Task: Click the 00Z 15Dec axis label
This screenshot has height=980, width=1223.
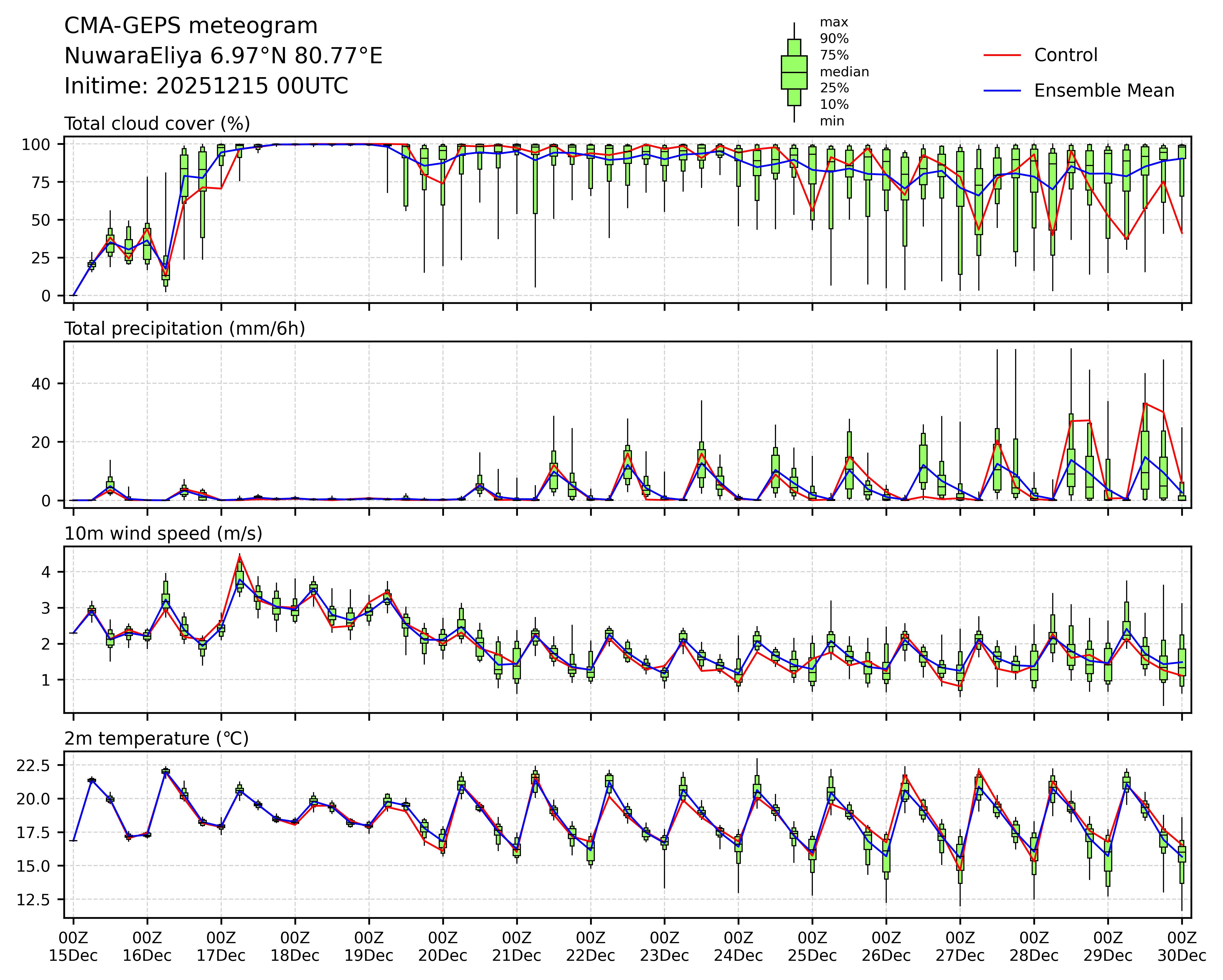Action: point(73,947)
